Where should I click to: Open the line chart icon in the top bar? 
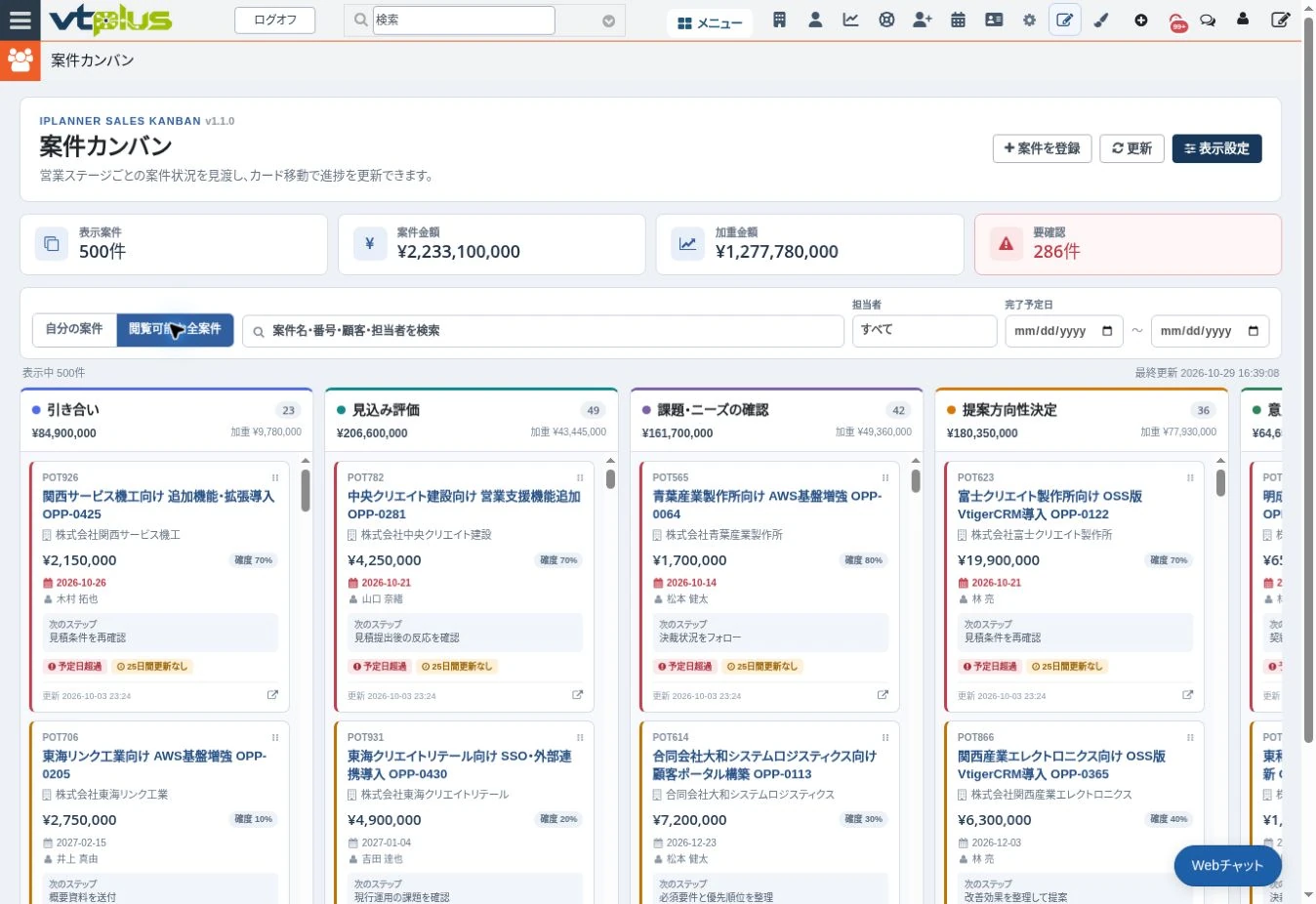(851, 20)
